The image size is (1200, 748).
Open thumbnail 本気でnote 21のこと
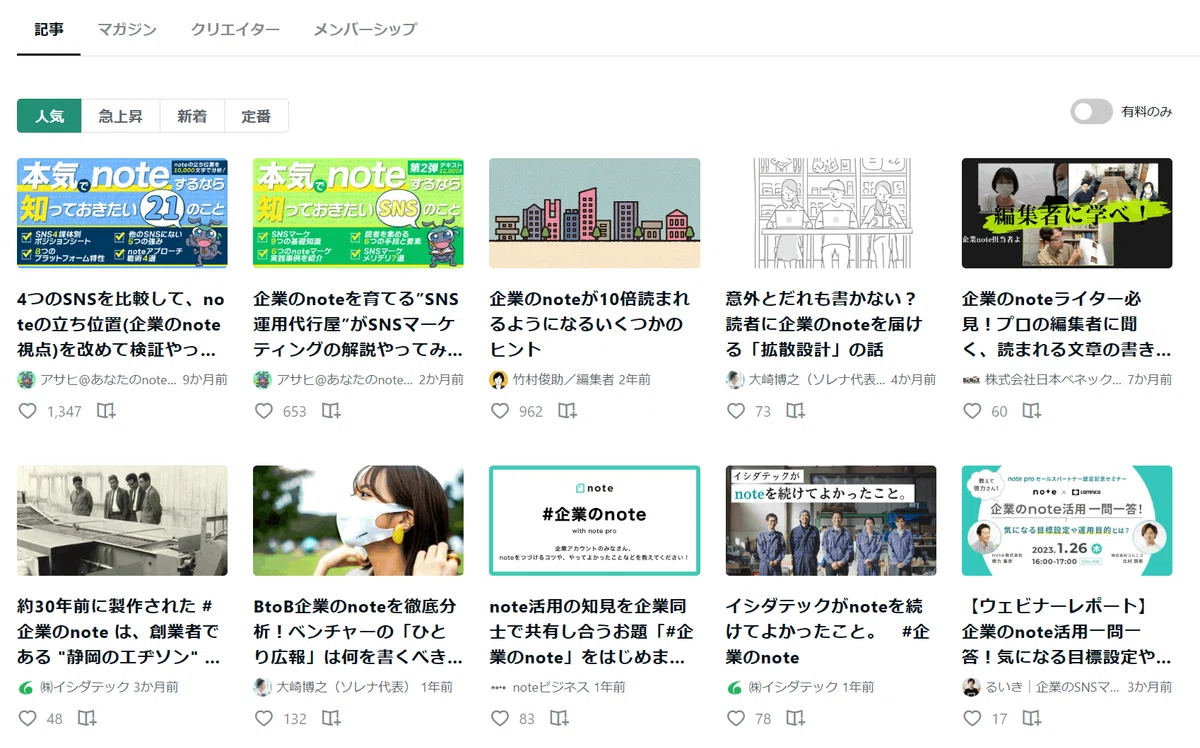coord(122,213)
